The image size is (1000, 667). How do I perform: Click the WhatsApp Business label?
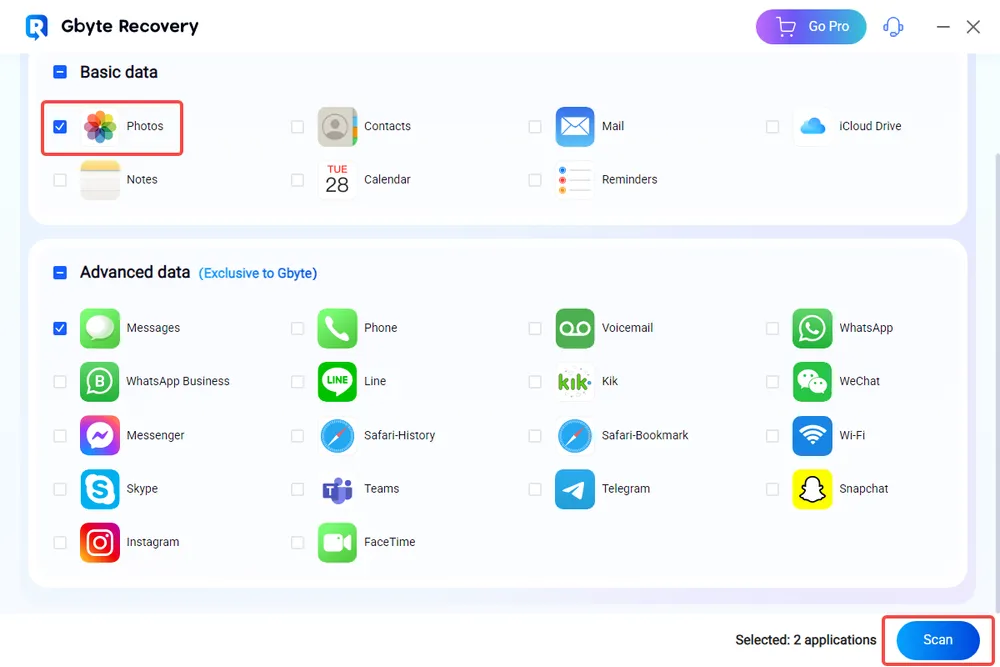pyautogui.click(x=178, y=381)
